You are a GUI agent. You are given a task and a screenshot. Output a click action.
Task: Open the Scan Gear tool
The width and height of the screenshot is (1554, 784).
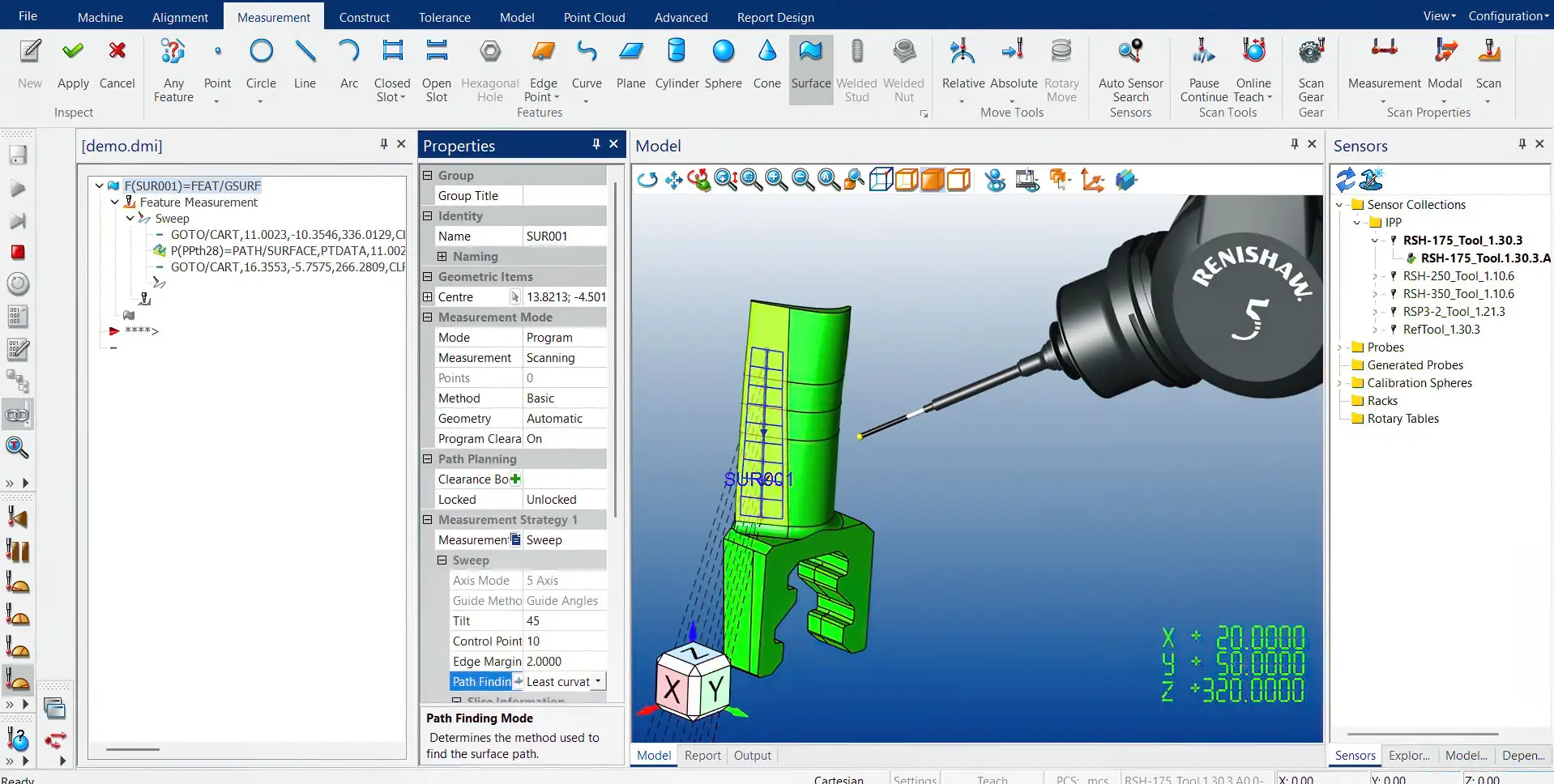coord(1311,70)
